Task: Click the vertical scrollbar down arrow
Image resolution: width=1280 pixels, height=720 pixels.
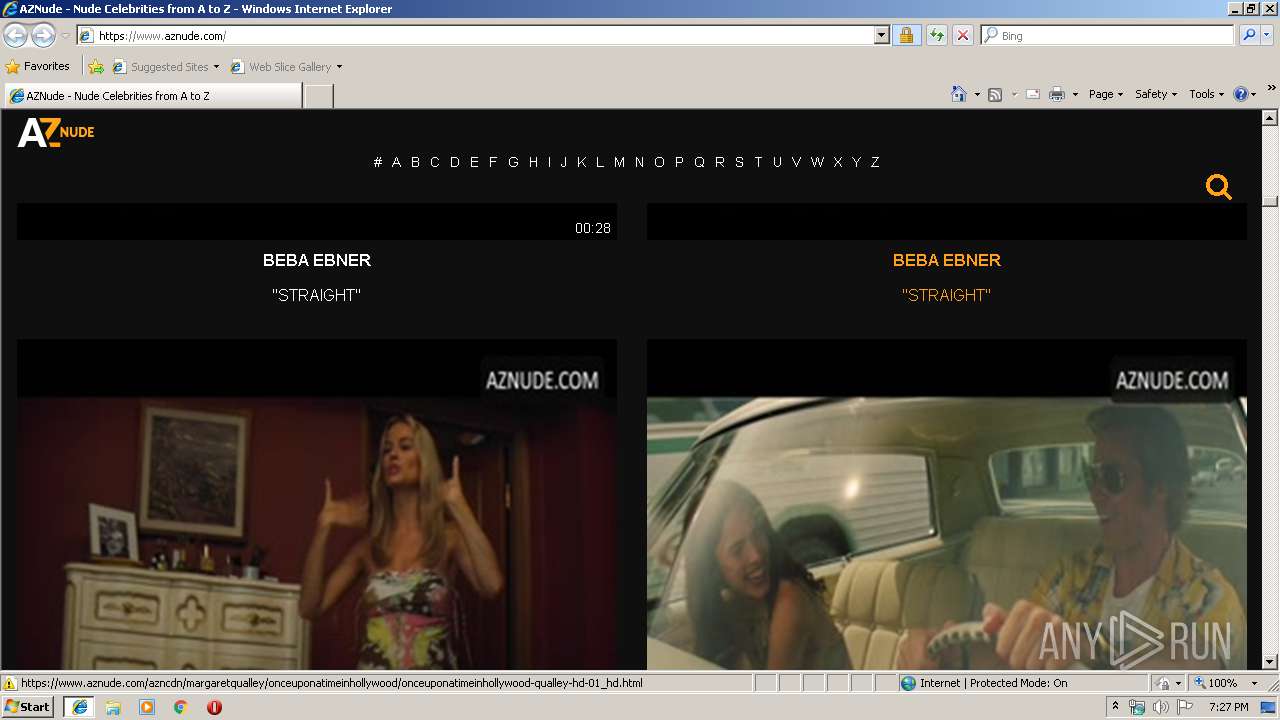Action: pyautogui.click(x=1270, y=661)
